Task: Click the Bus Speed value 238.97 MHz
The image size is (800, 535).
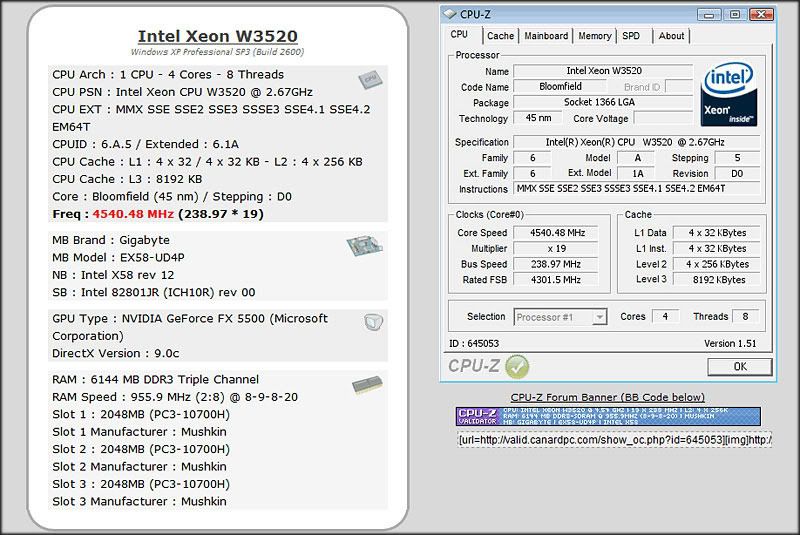Action: tap(556, 264)
